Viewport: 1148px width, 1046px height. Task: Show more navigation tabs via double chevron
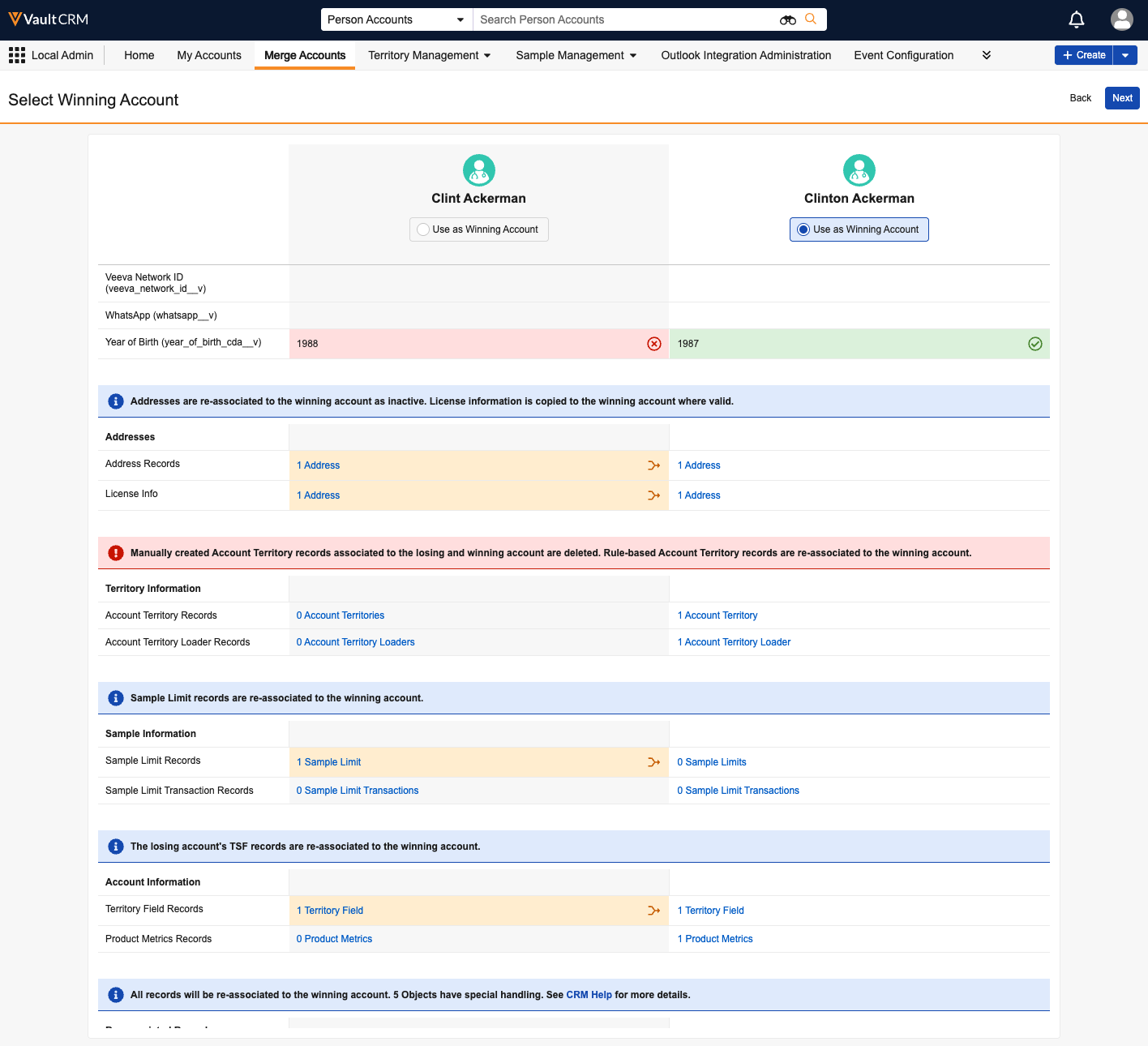(x=986, y=55)
